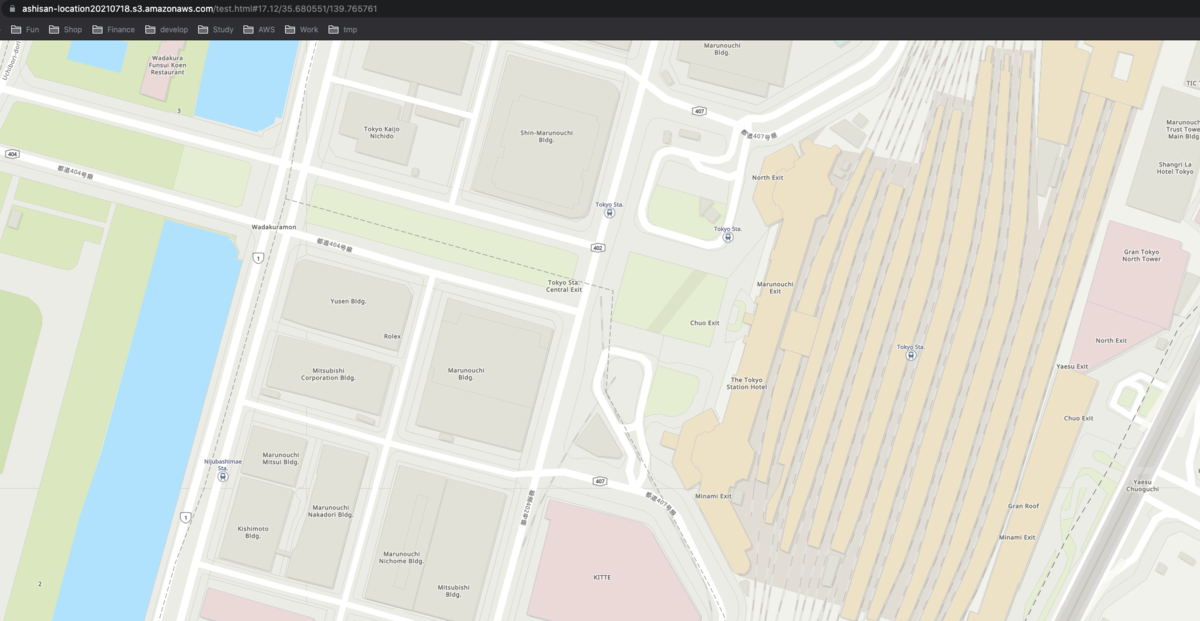Click the Rolex label on the map
1200x621 pixels.
click(x=392, y=336)
